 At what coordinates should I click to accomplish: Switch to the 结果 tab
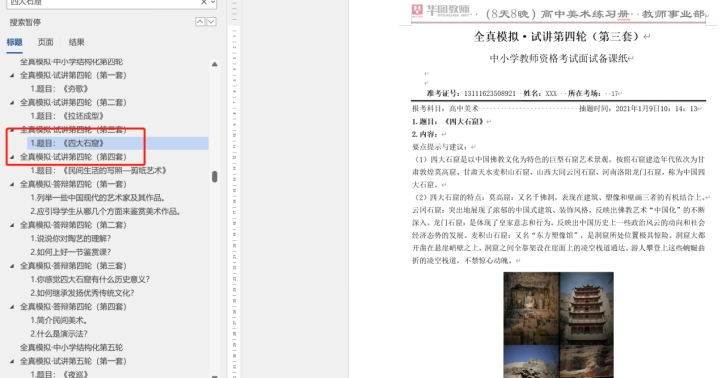(77, 42)
